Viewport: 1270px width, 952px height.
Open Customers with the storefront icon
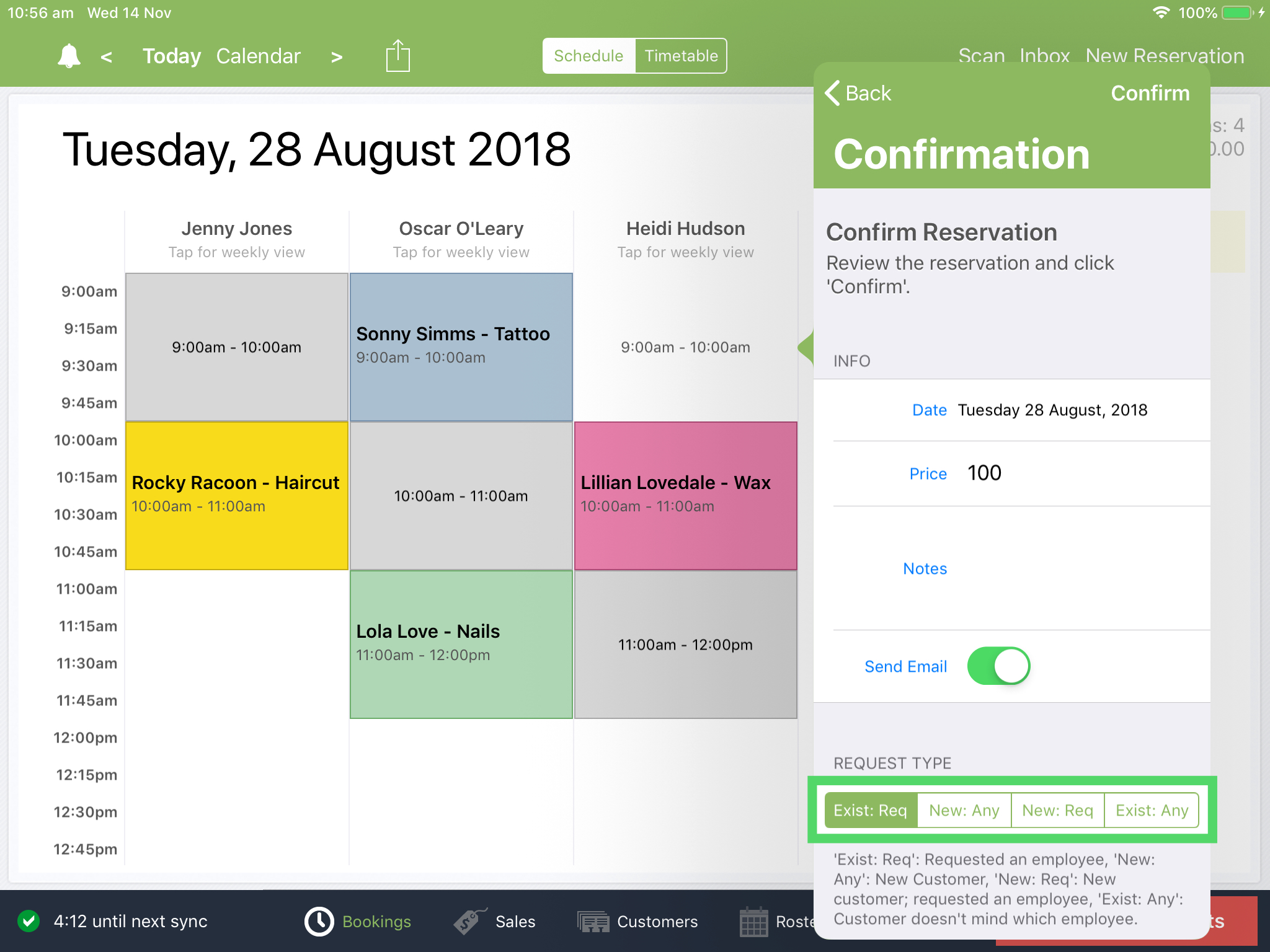pyautogui.click(x=593, y=922)
